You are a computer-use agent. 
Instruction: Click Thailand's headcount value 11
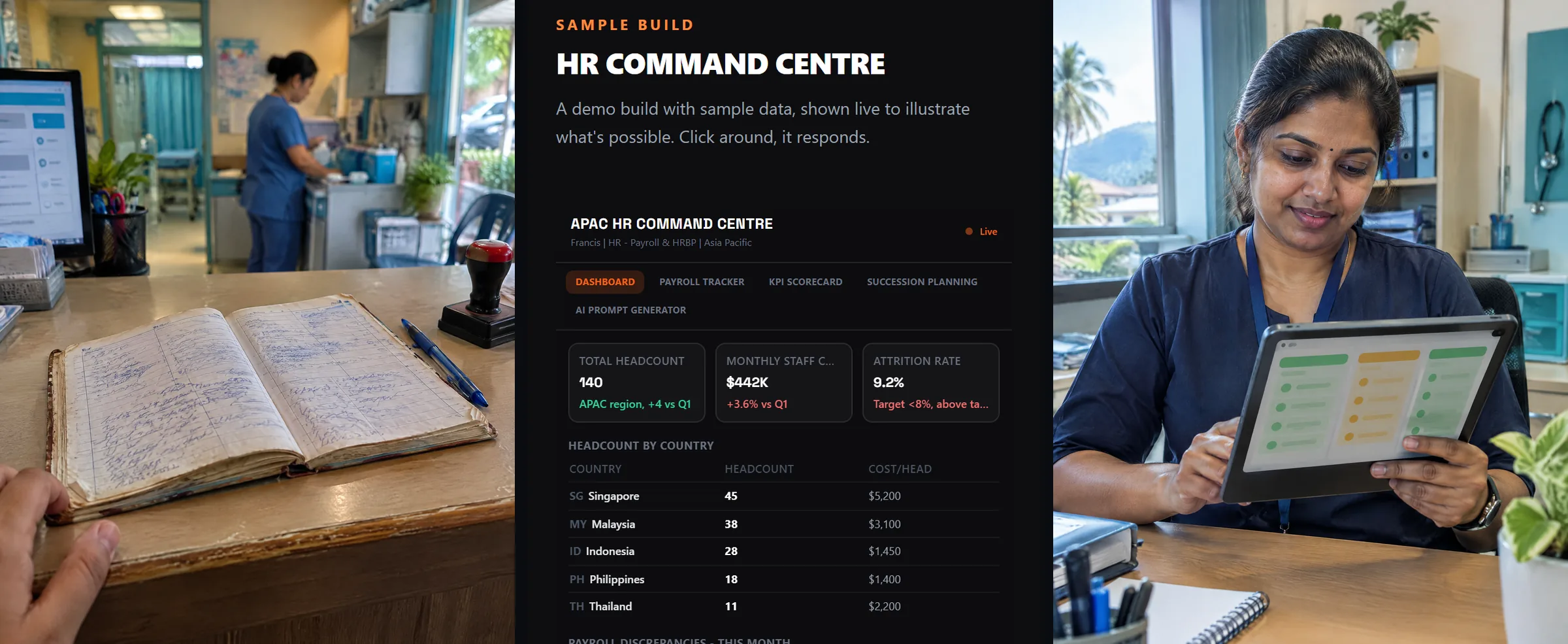[x=731, y=607]
